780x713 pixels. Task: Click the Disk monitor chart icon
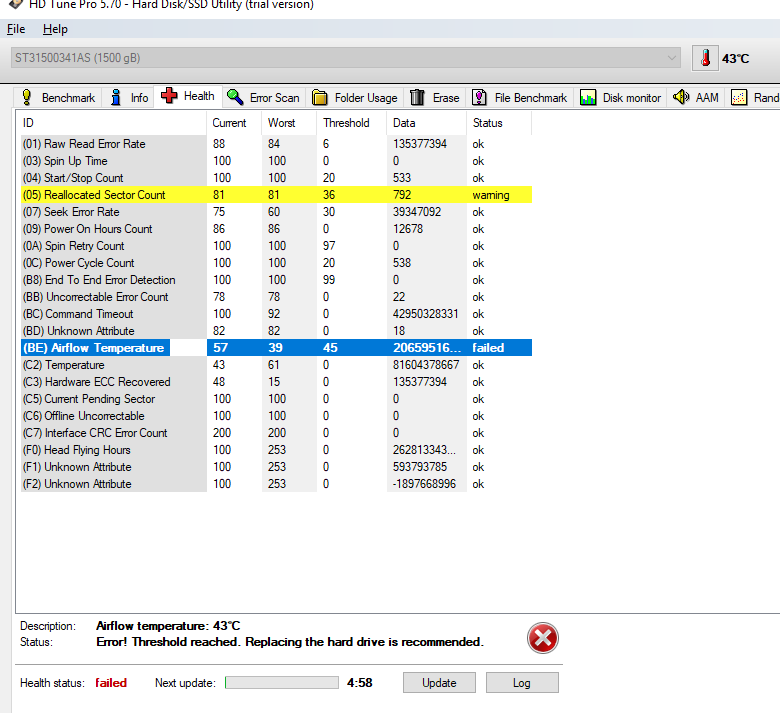click(588, 98)
